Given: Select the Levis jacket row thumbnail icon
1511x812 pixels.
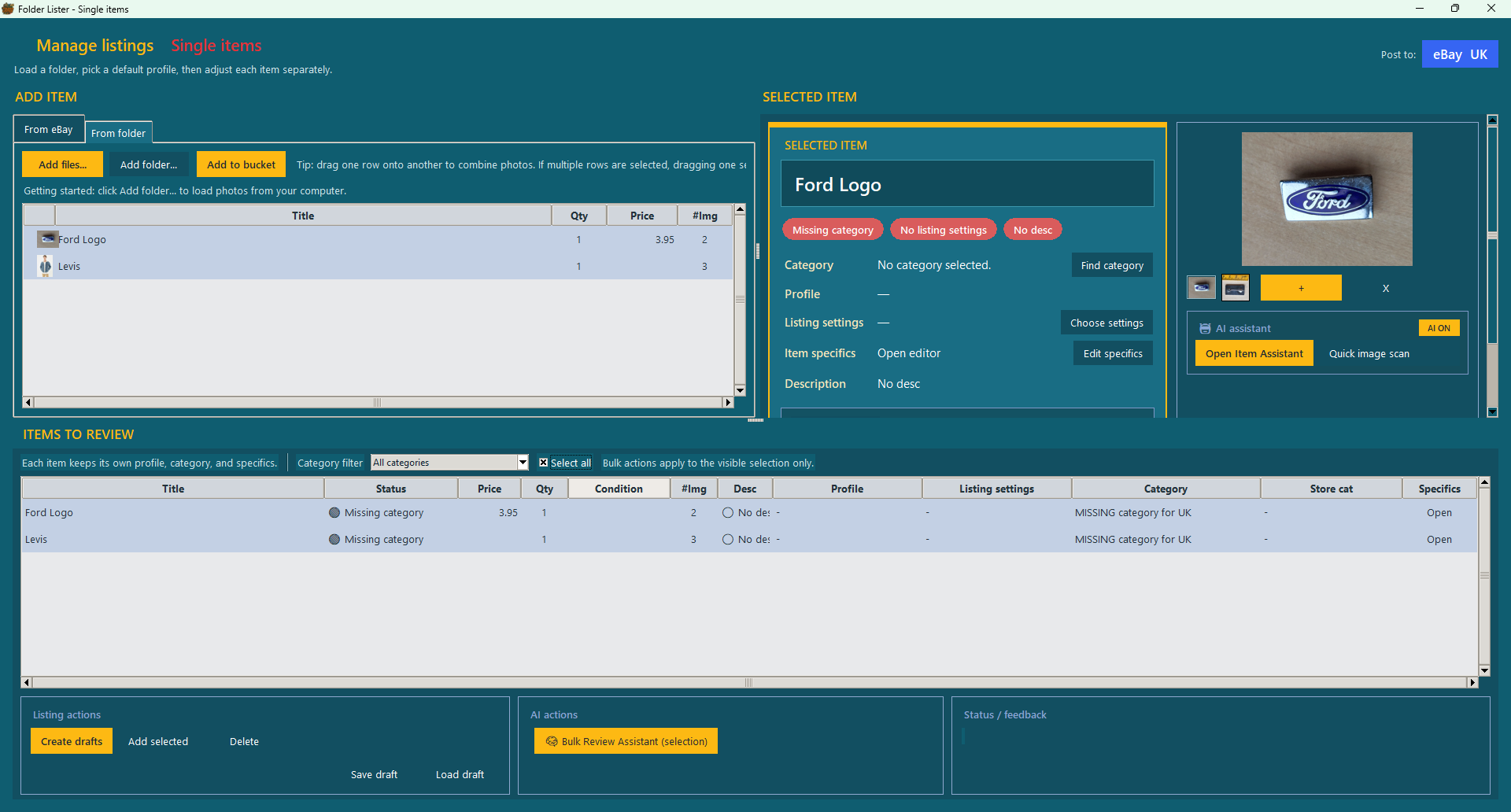Looking at the screenshot, I should (x=46, y=266).
